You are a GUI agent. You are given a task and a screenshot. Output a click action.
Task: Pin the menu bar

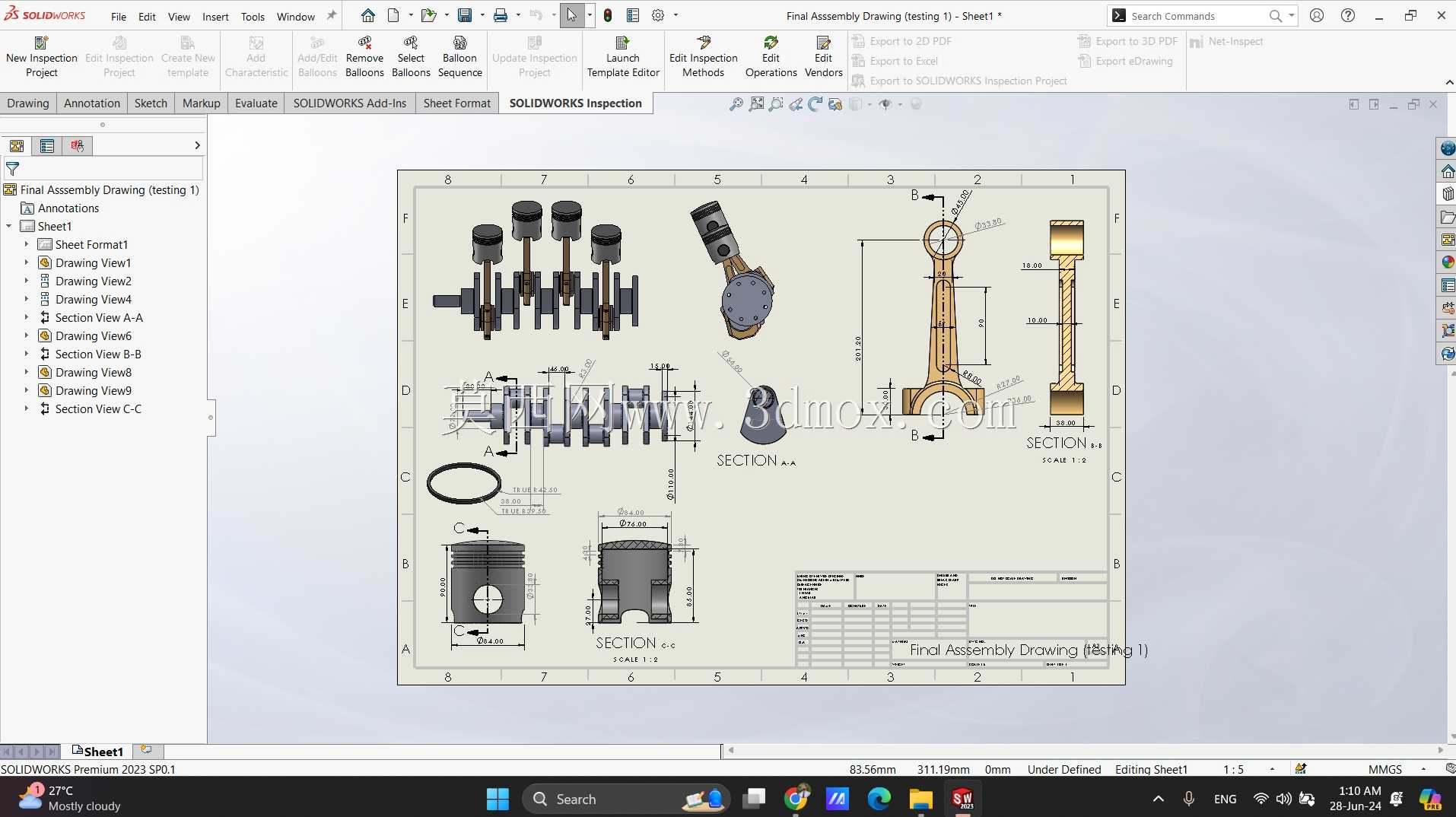coord(331,15)
